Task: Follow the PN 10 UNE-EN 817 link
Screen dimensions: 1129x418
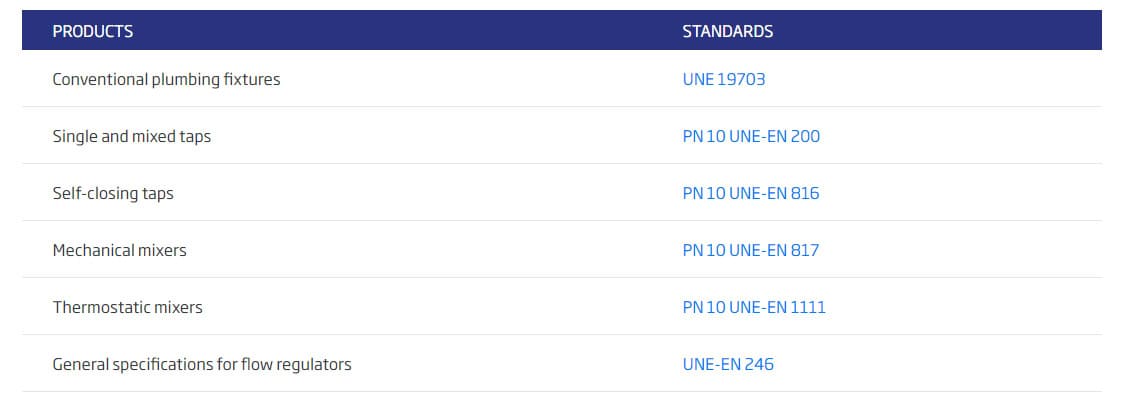Action: pyautogui.click(x=750, y=250)
